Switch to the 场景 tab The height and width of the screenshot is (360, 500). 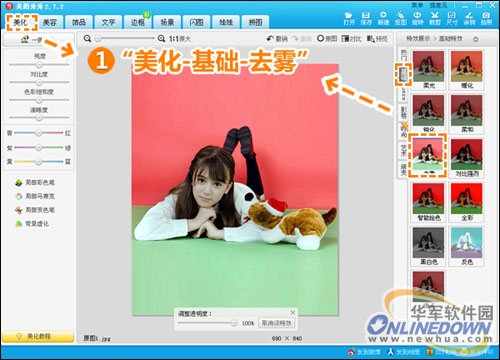[167, 22]
